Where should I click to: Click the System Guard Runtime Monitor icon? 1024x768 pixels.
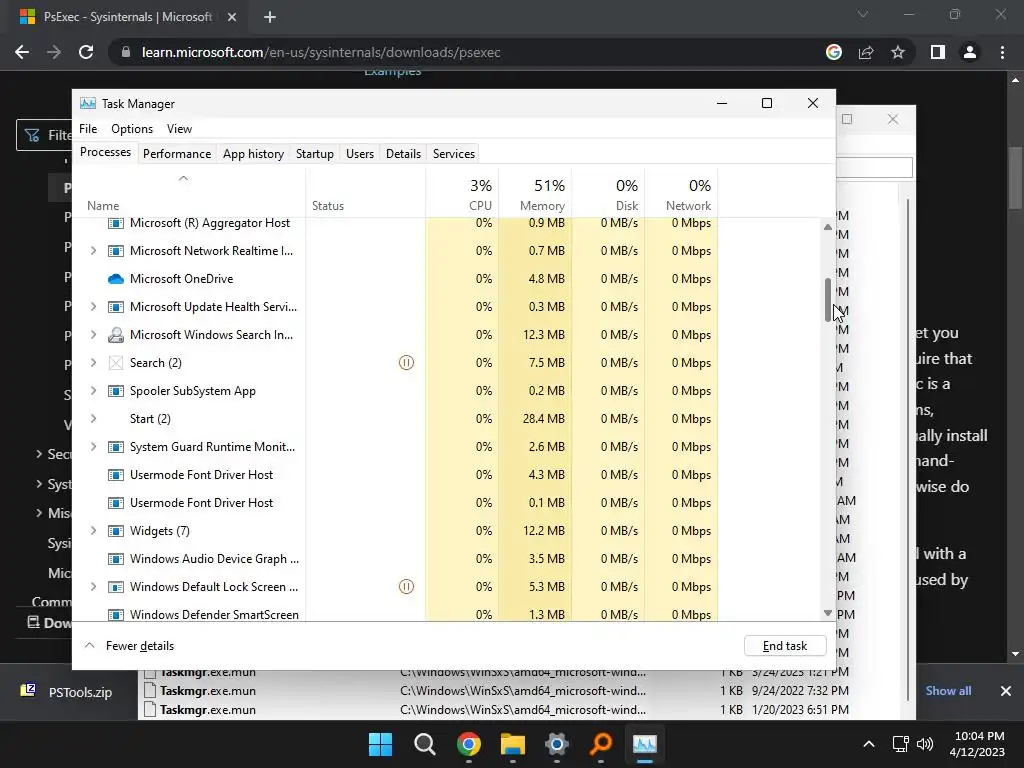tap(116, 447)
